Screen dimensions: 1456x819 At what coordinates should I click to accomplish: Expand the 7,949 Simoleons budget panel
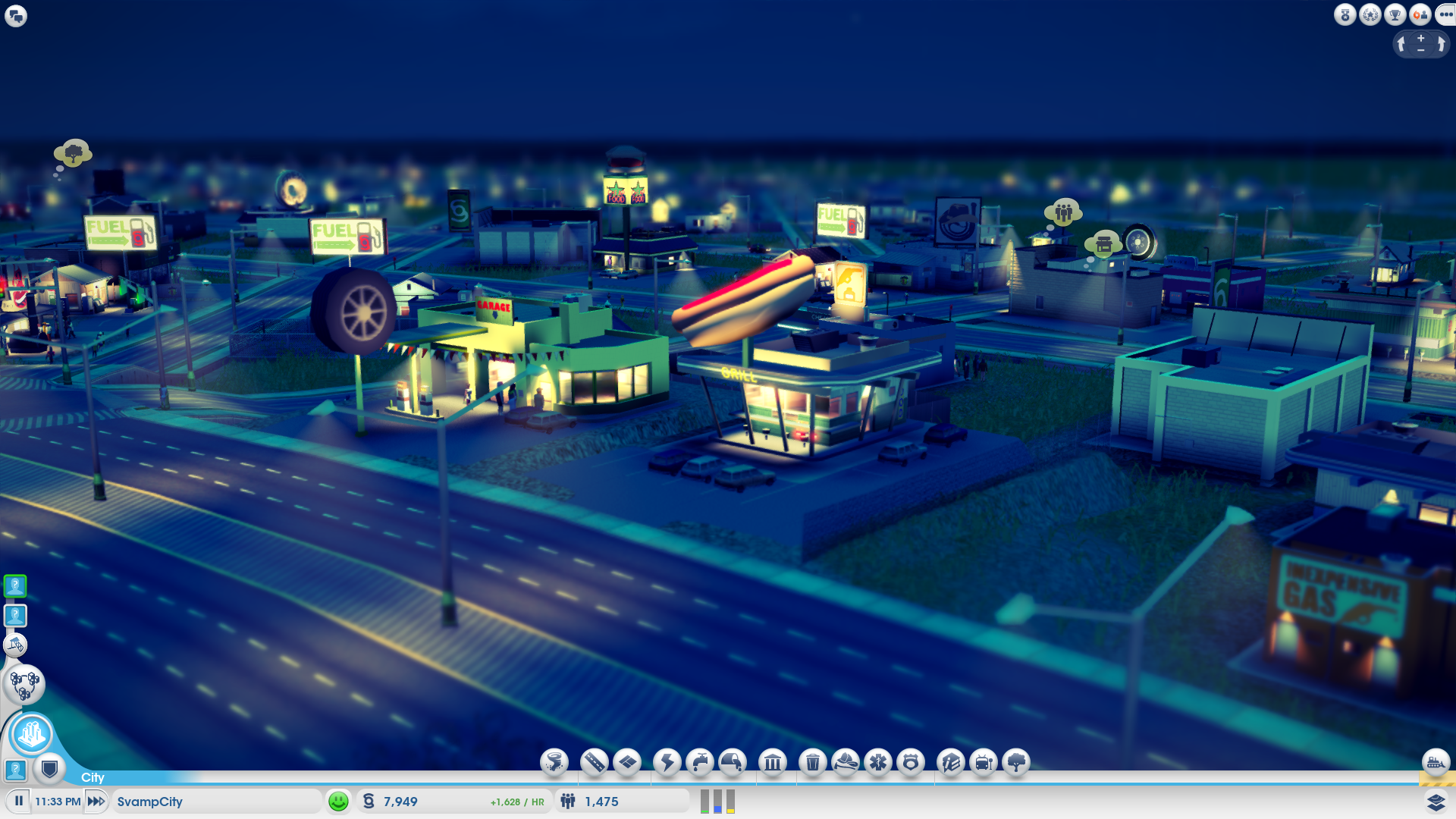tap(400, 802)
